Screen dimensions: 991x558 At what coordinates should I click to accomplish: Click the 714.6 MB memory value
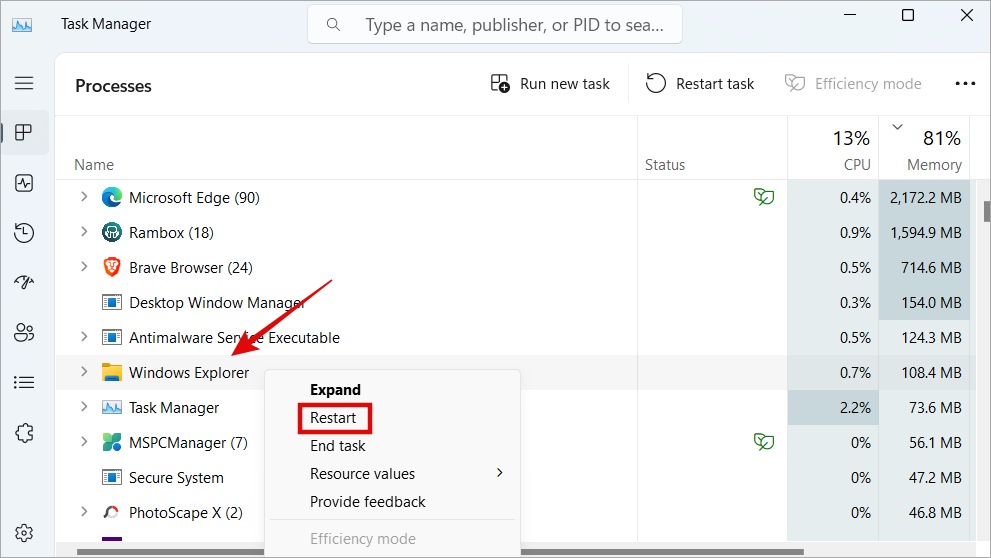[931, 267]
